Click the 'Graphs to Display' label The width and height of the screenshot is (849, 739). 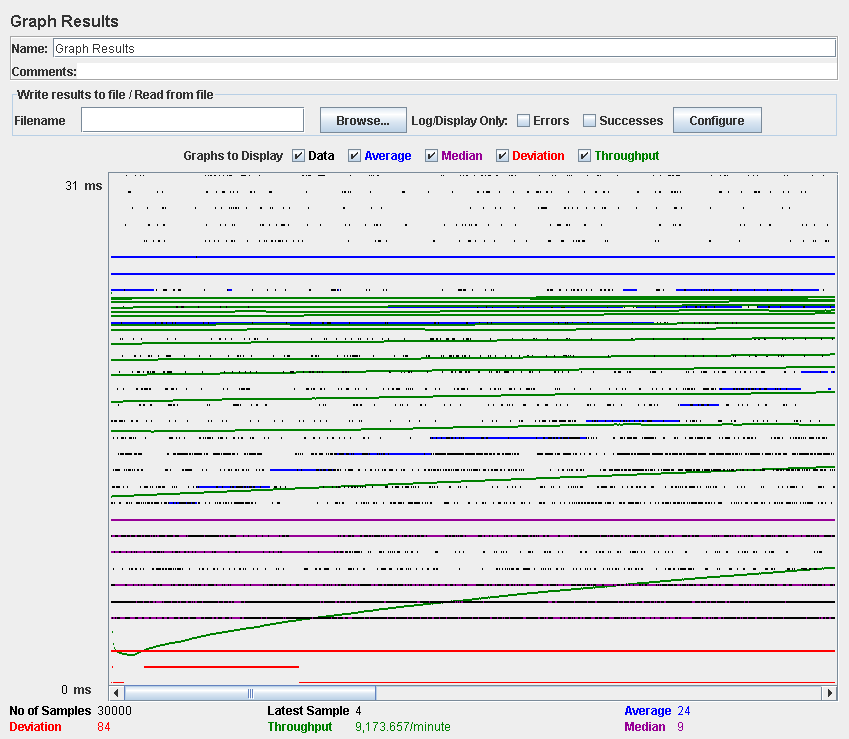point(233,156)
